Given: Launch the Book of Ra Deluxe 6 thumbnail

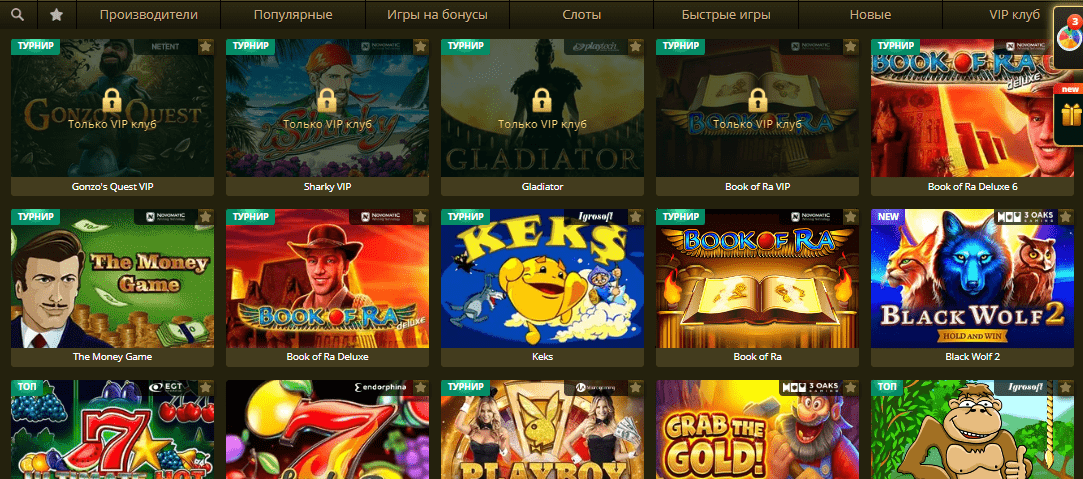Looking at the screenshot, I should [972, 108].
